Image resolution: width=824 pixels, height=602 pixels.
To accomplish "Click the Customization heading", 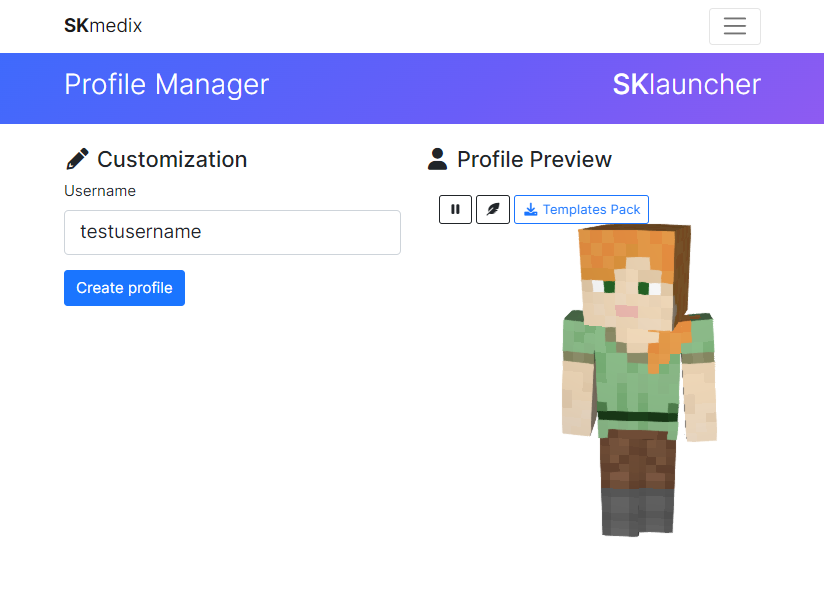I will point(156,160).
